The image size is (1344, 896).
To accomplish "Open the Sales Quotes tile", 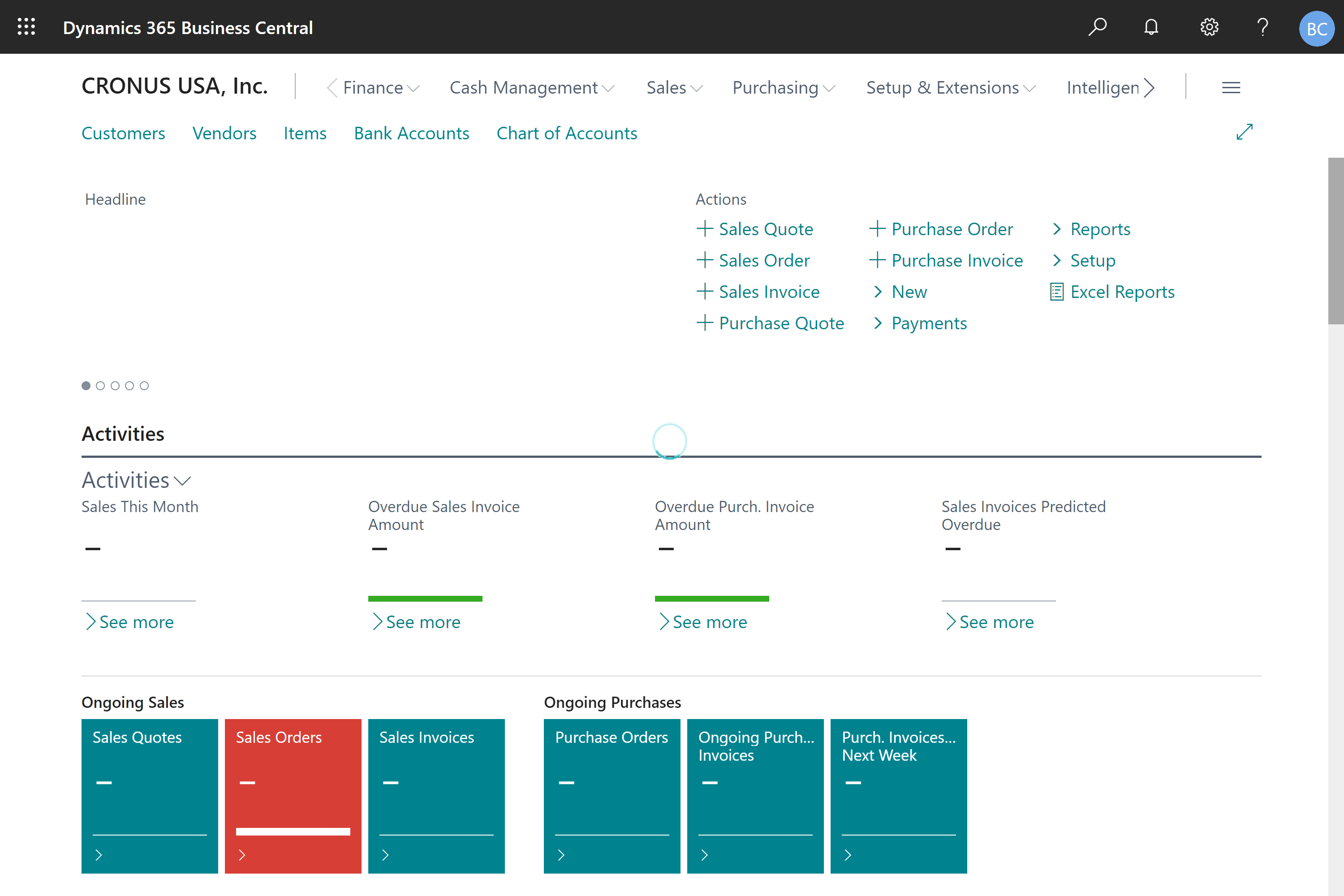I will click(150, 796).
